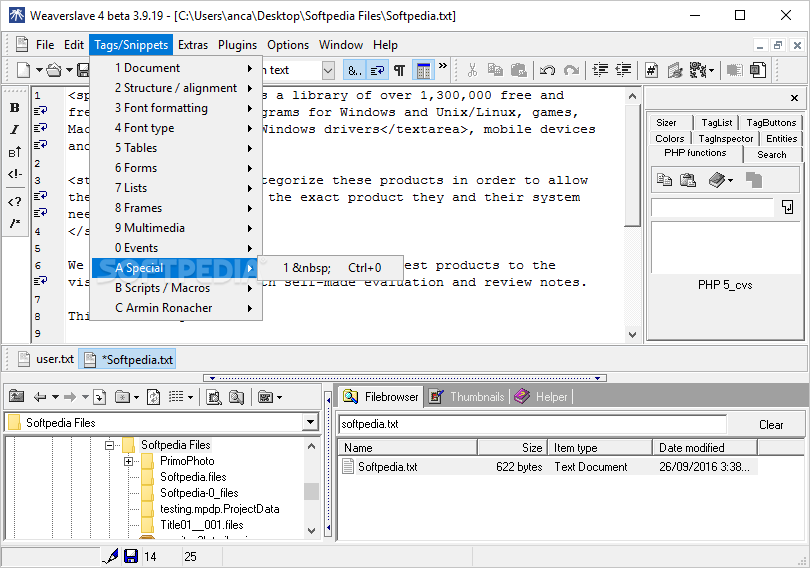Click the Outdent lines icon
Screen dimensions: 810x568
624,70
